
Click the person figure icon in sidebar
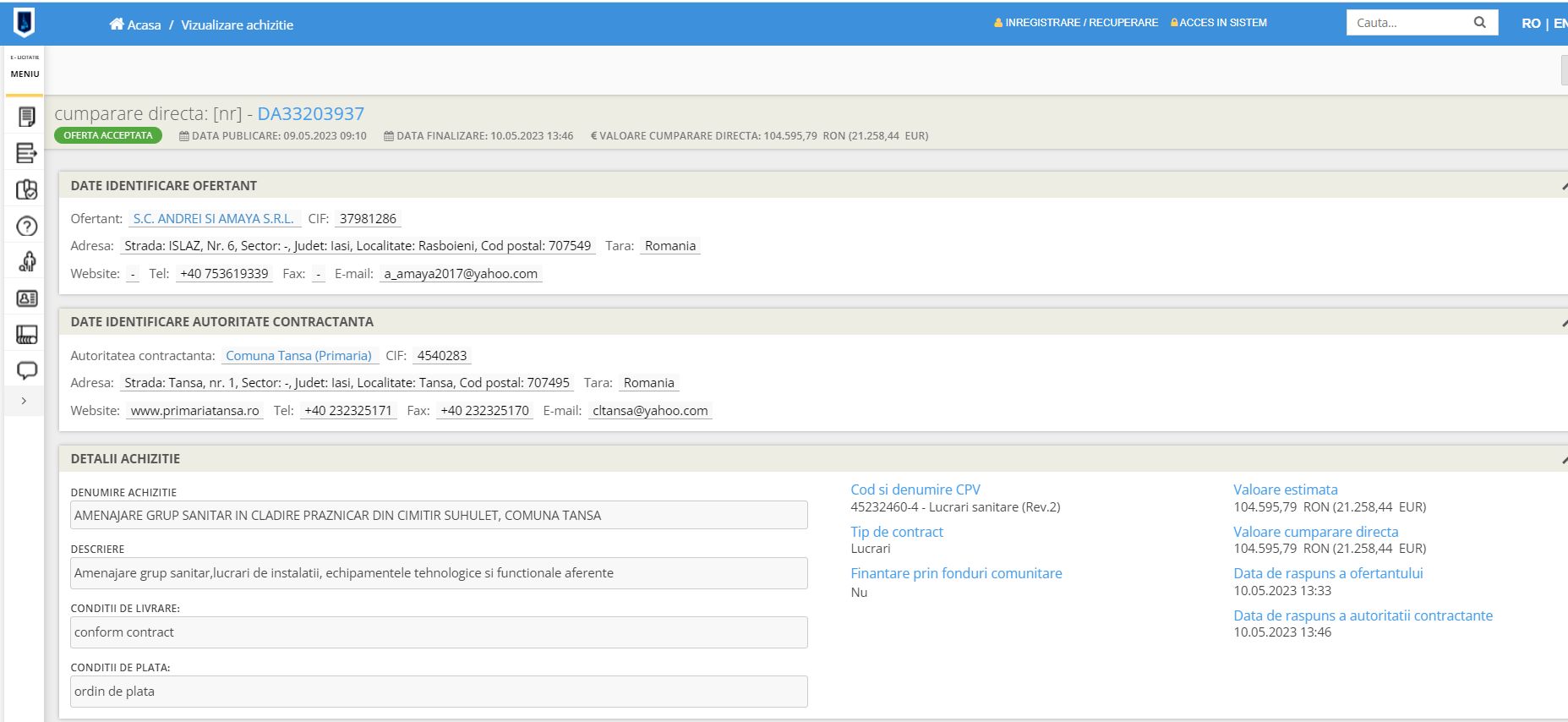coord(27,262)
